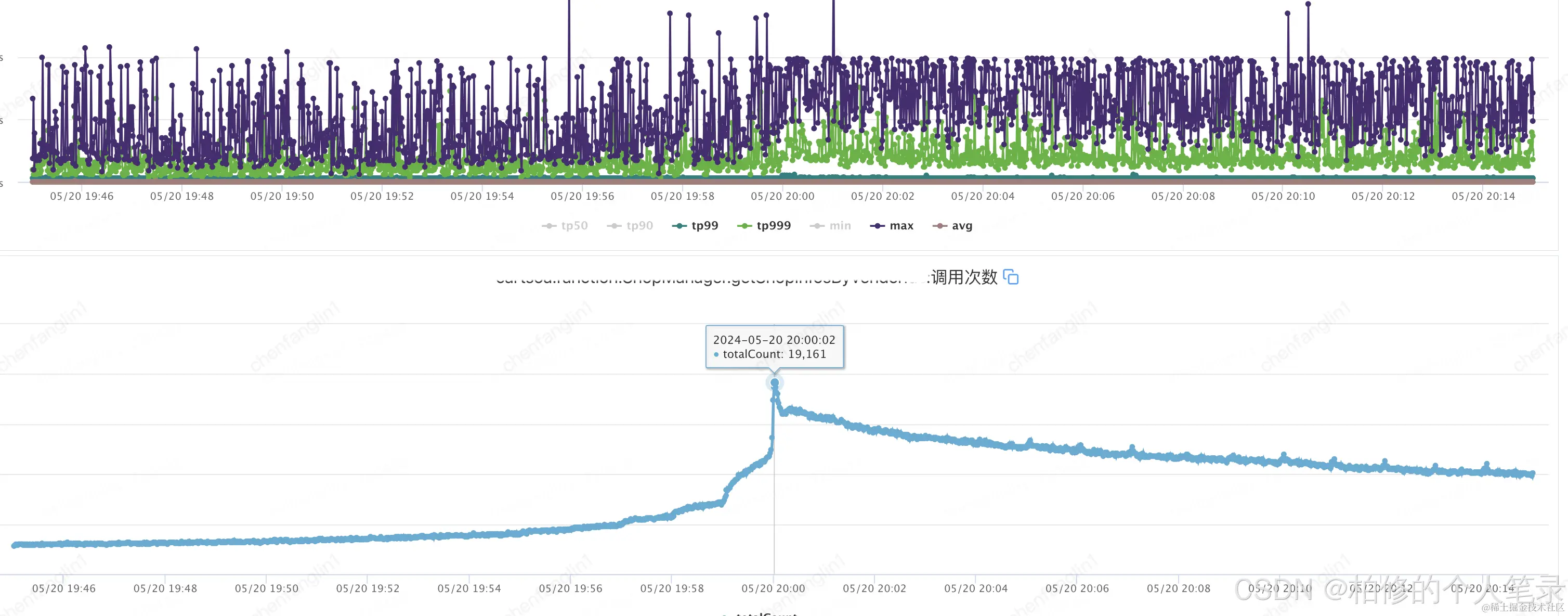Hide the tp999 series via its label
The height and width of the screenshot is (616, 1568).
(773, 226)
